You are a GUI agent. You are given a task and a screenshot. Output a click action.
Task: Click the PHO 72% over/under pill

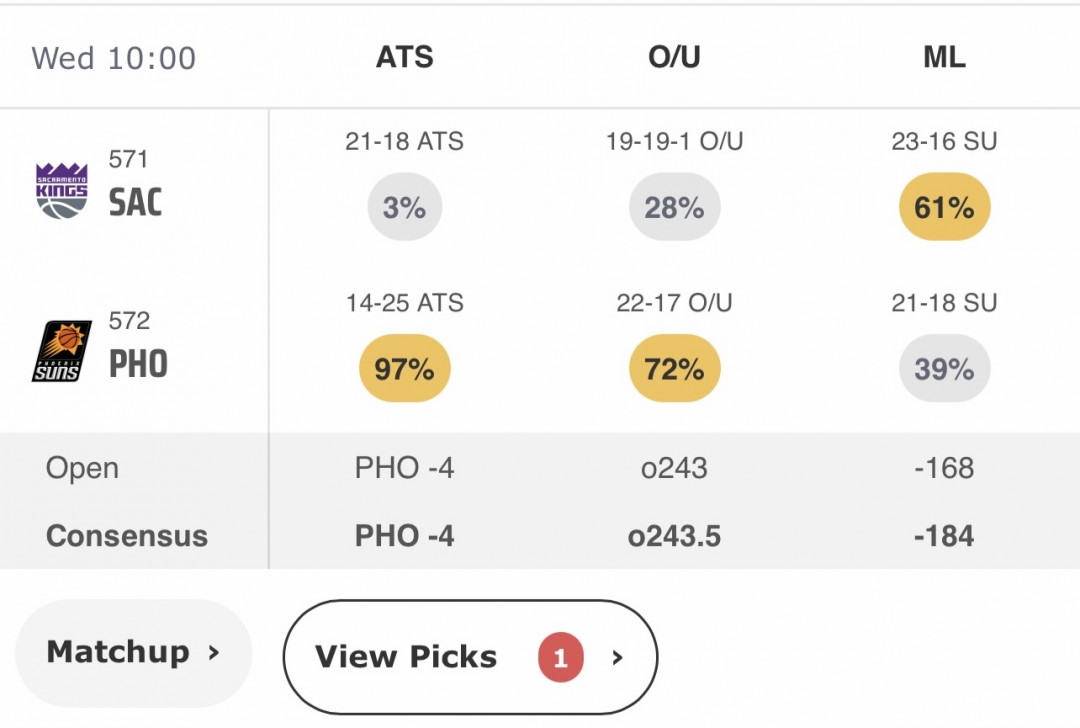coord(674,368)
